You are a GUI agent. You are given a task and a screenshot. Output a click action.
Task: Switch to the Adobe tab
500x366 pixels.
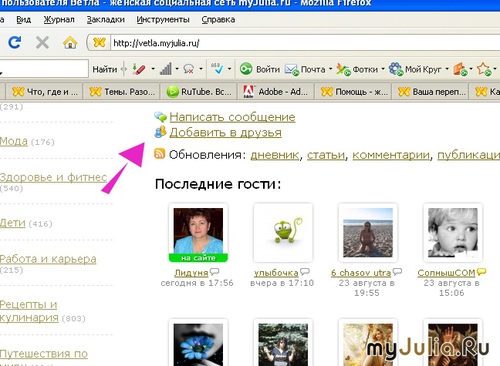pyautogui.click(x=276, y=91)
